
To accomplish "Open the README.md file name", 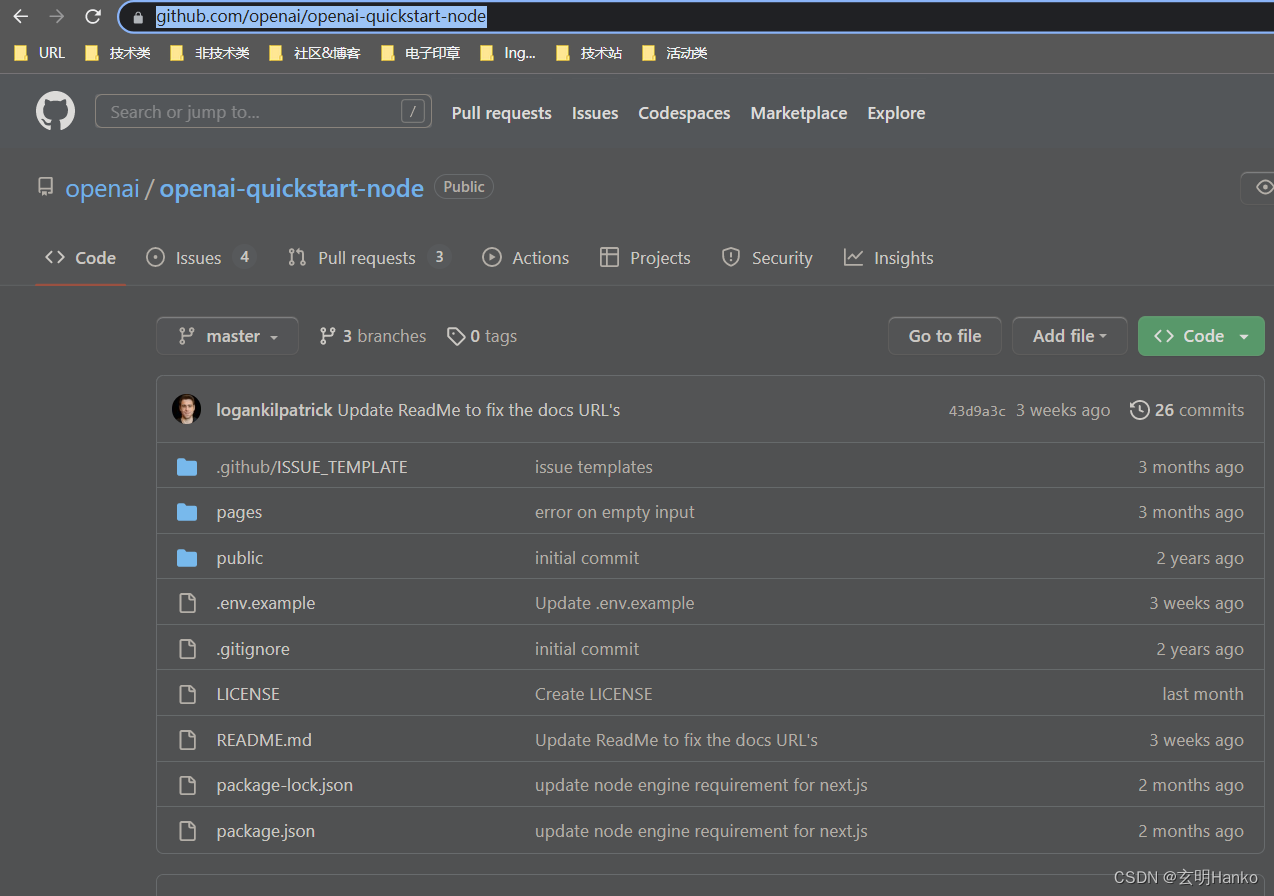I will 264,740.
